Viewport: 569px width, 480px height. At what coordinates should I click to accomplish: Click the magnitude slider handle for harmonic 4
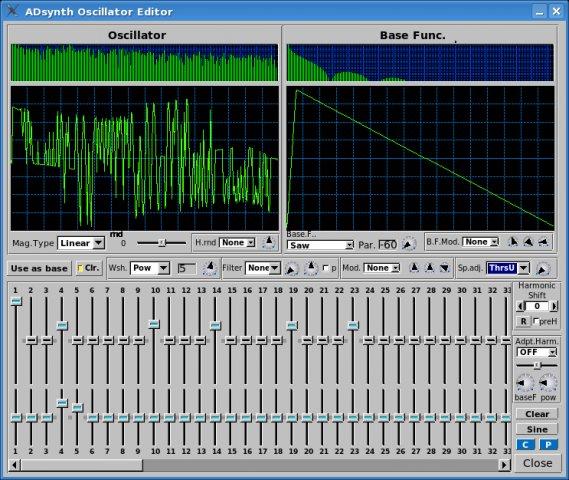[62, 325]
